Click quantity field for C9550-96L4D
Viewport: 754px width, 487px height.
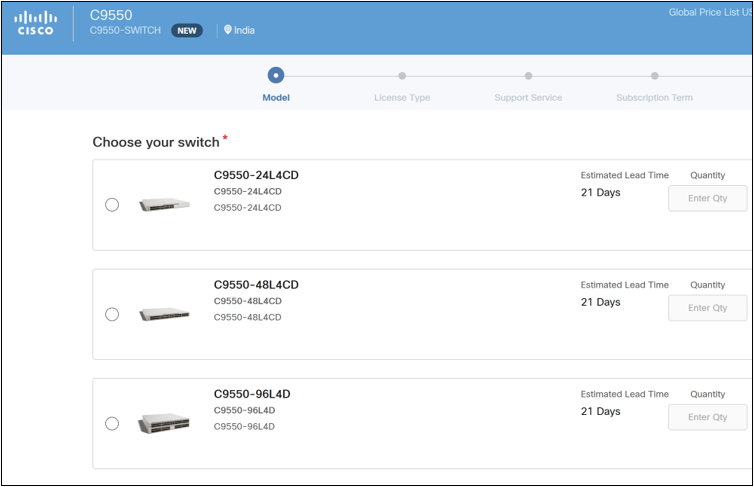point(707,417)
